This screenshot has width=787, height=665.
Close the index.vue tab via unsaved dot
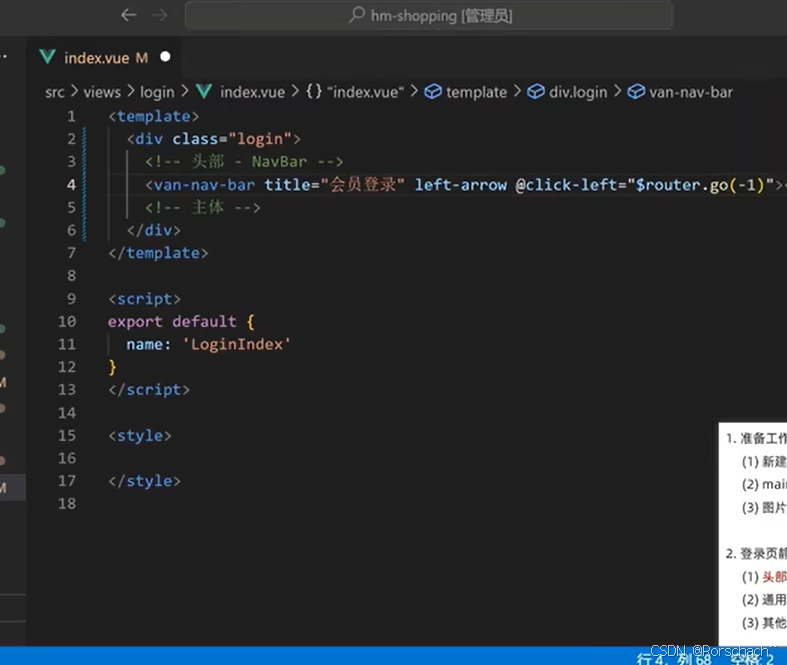click(x=165, y=57)
